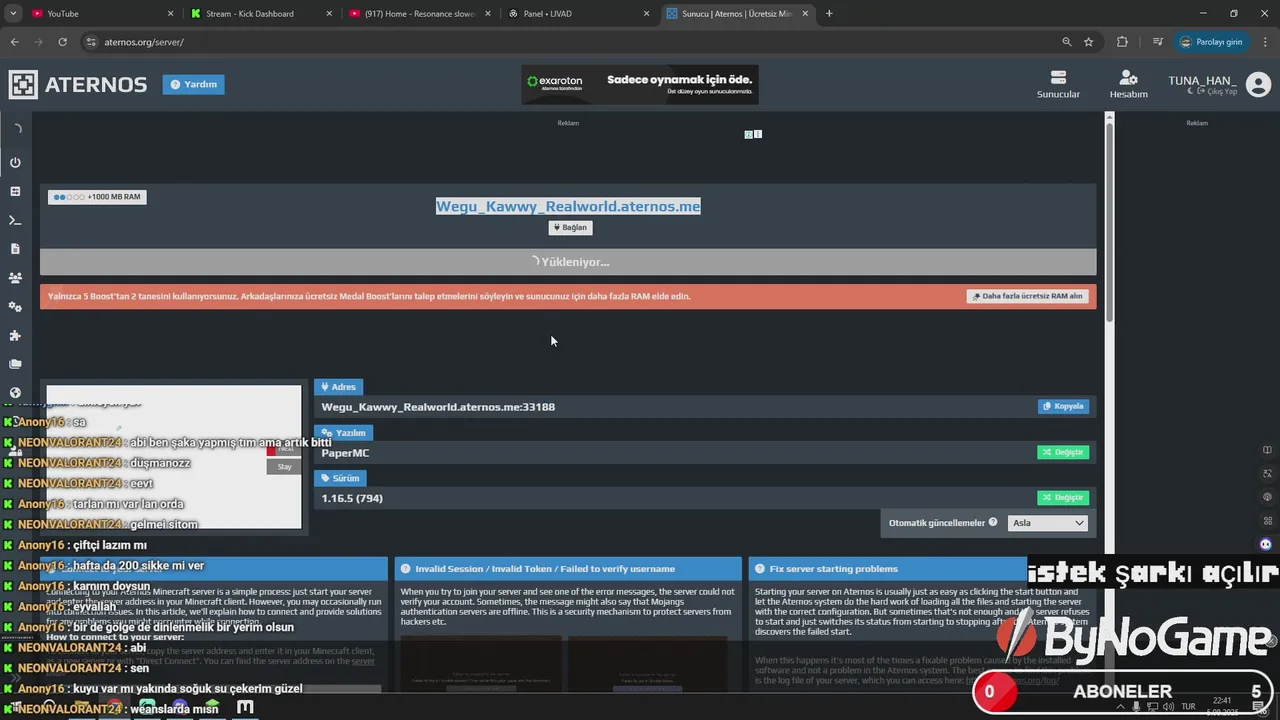Click the Adres label tag

point(338,387)
